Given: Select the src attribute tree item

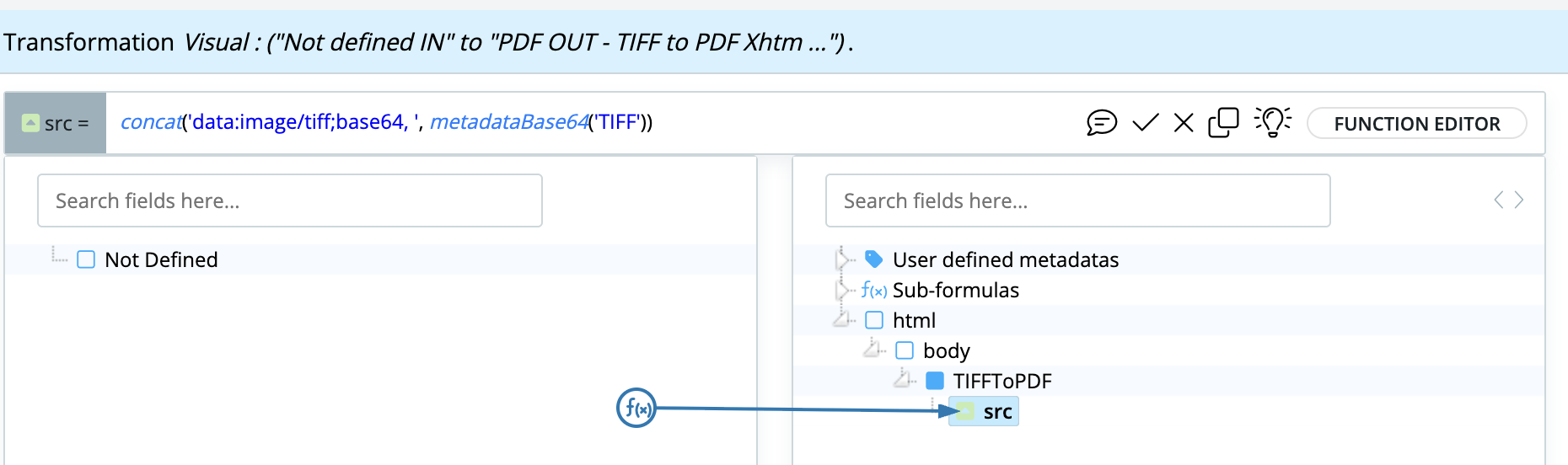Looking at the screenshot, I should pyautogui.click(x=997, y=412).
